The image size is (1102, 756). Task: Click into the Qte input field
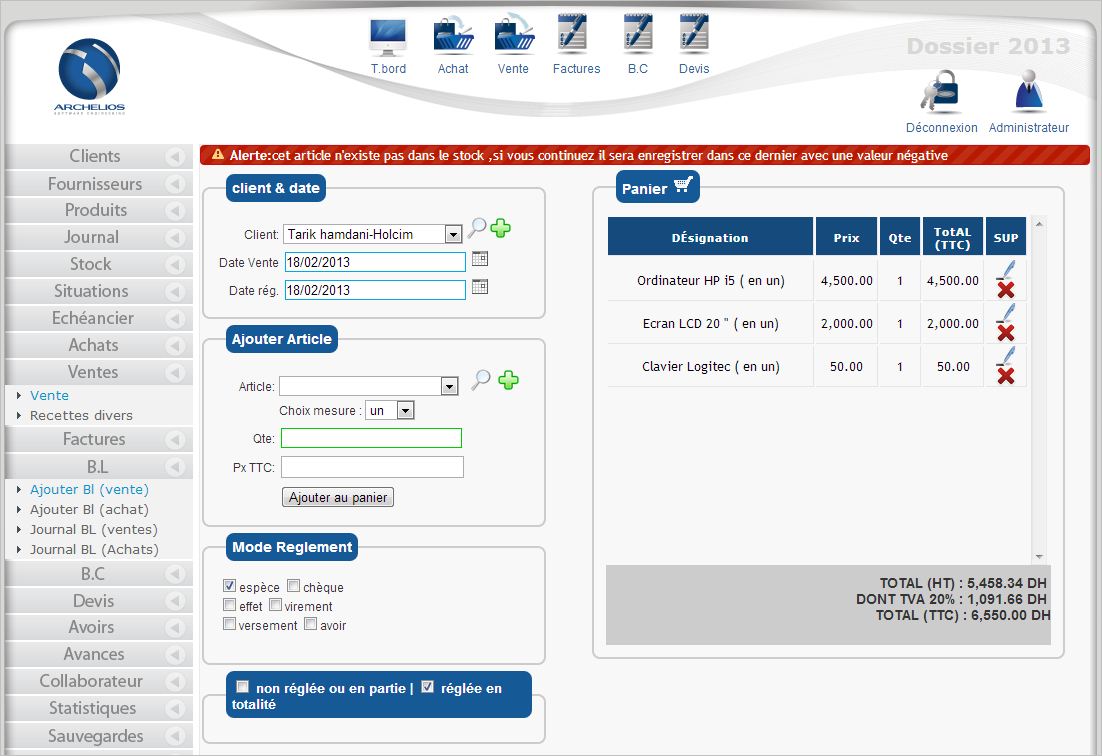371,438
